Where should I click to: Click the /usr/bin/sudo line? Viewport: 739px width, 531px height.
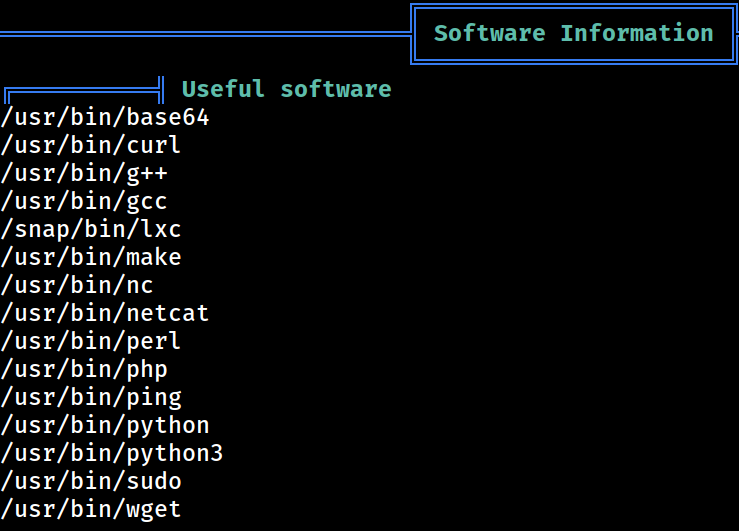[x=91, y=482]
